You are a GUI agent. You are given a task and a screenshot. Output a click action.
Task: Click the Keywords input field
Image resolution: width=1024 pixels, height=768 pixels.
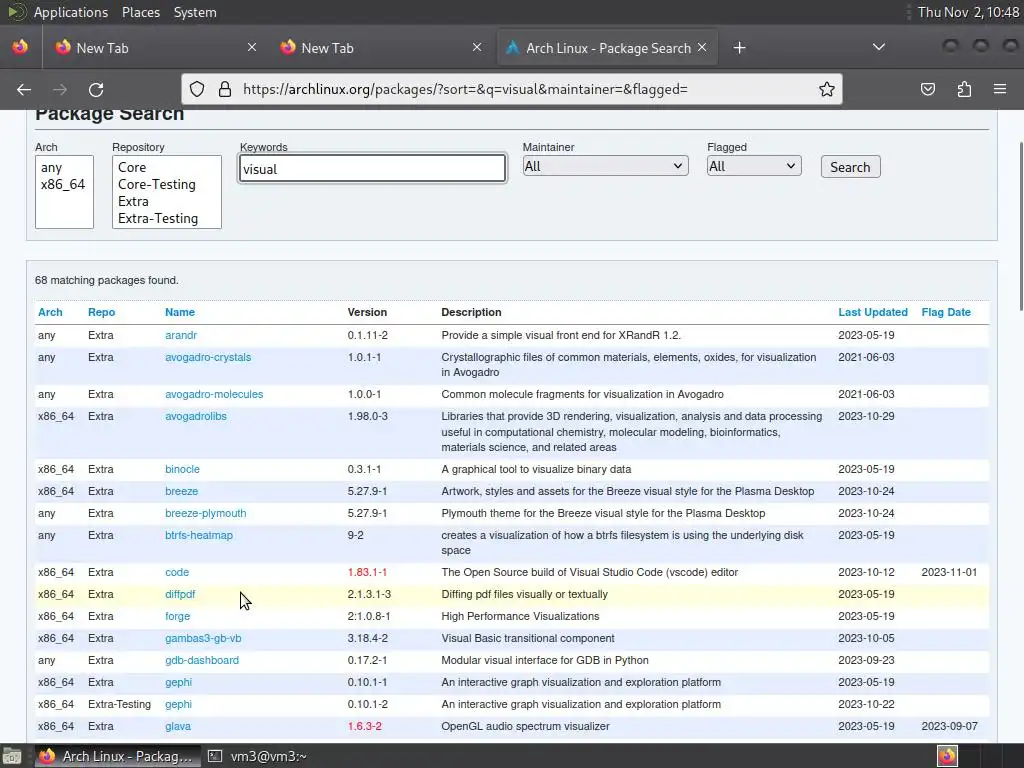[x=372, y=168]
